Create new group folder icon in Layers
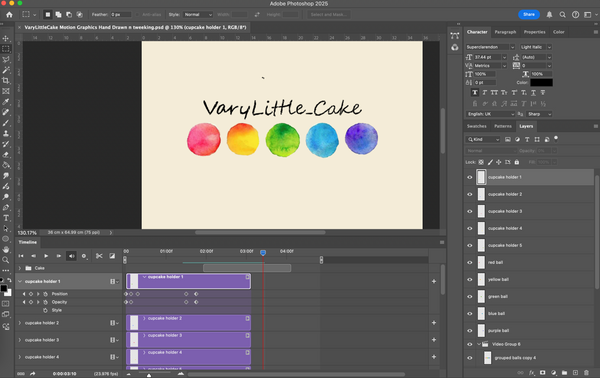Viewport: 600px width, 378px height. tap(564, 372)
